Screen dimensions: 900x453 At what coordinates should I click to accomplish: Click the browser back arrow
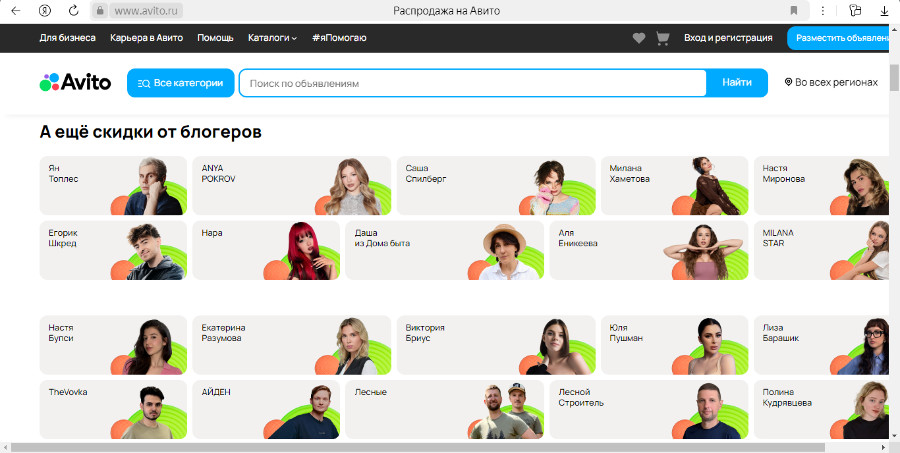pyautogui.click(x=15, y=11)
